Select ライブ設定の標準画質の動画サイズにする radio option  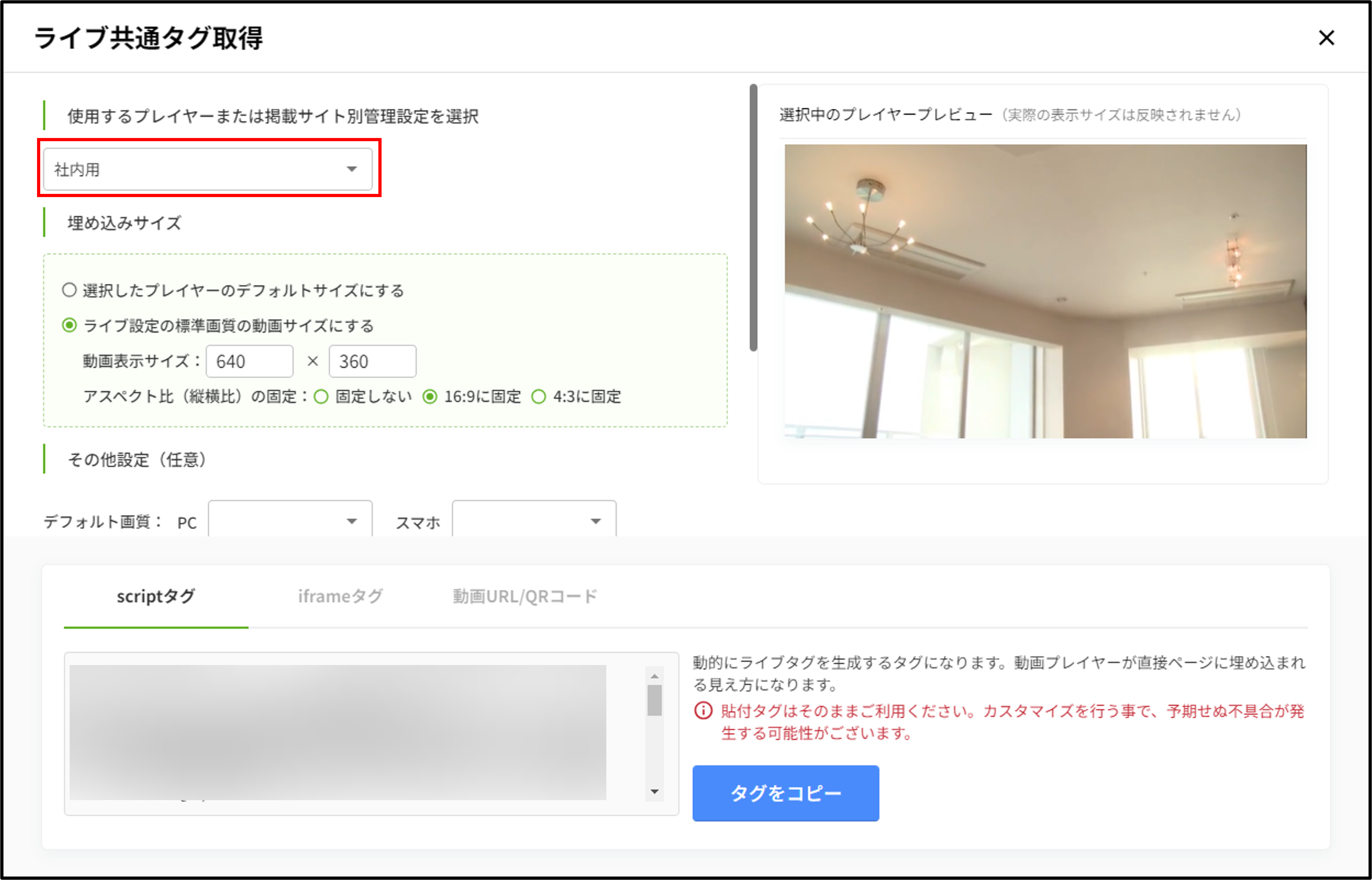[x=69, y=326]
